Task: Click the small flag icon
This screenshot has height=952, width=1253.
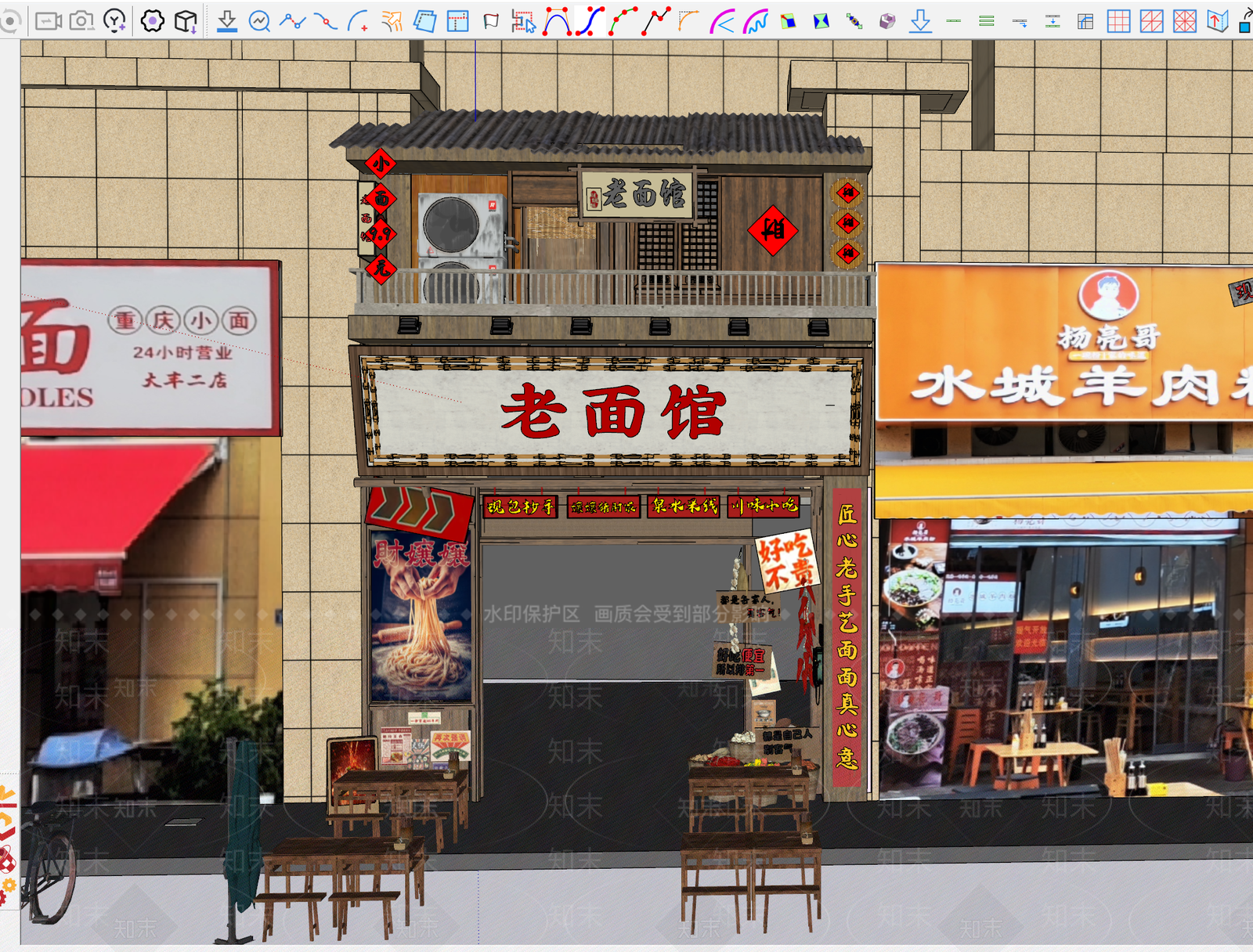Action: point(491,21)
